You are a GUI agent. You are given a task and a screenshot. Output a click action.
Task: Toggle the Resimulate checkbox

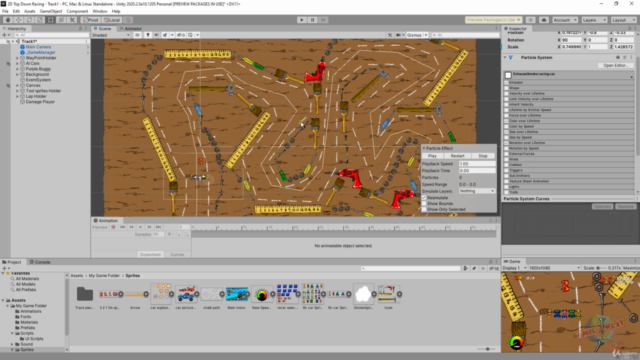[424, 198]
